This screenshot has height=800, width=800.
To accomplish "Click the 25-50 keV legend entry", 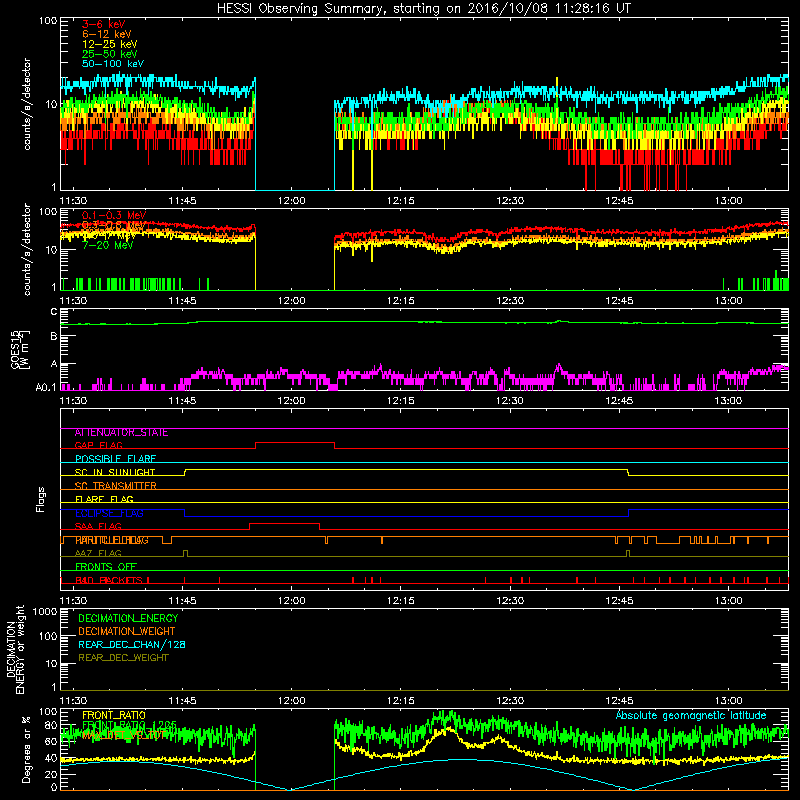I will 110,54.
